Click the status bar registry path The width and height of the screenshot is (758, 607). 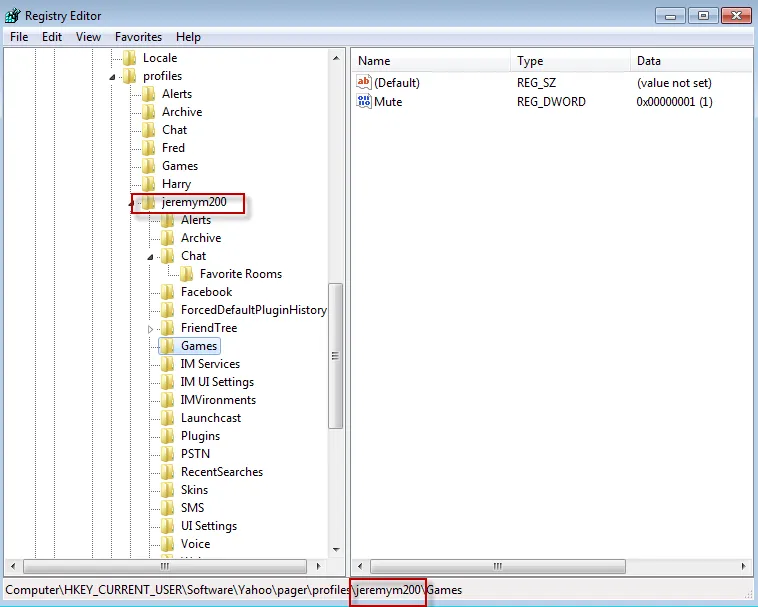[x=233, y=590]
